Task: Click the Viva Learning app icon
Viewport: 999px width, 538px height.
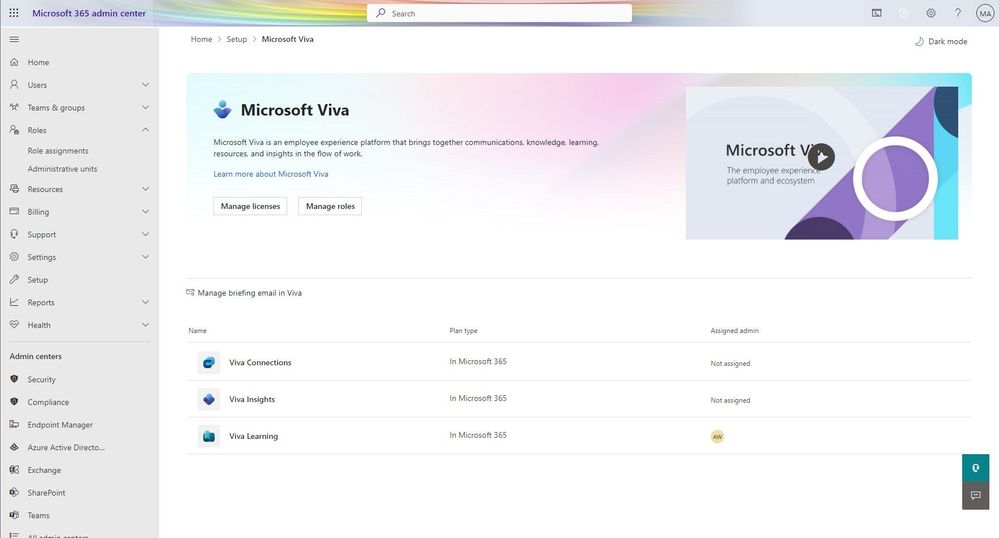Action: point(208,436)
